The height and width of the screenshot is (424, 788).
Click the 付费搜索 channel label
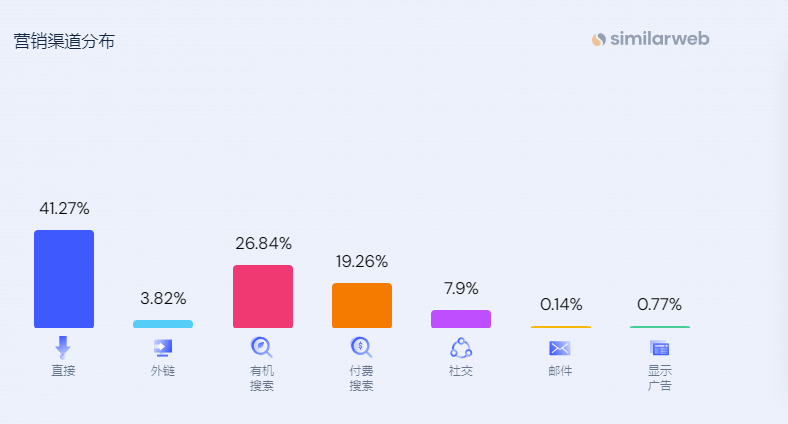click(x=361, y=378)
